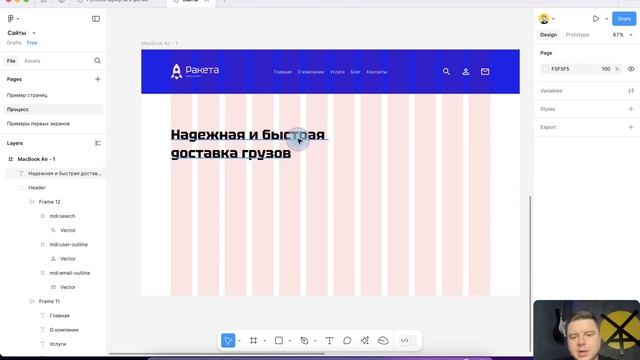Screen dimensions: 640x360
Task: Open Variables settings icon
Action: click(x=631, y=91)
